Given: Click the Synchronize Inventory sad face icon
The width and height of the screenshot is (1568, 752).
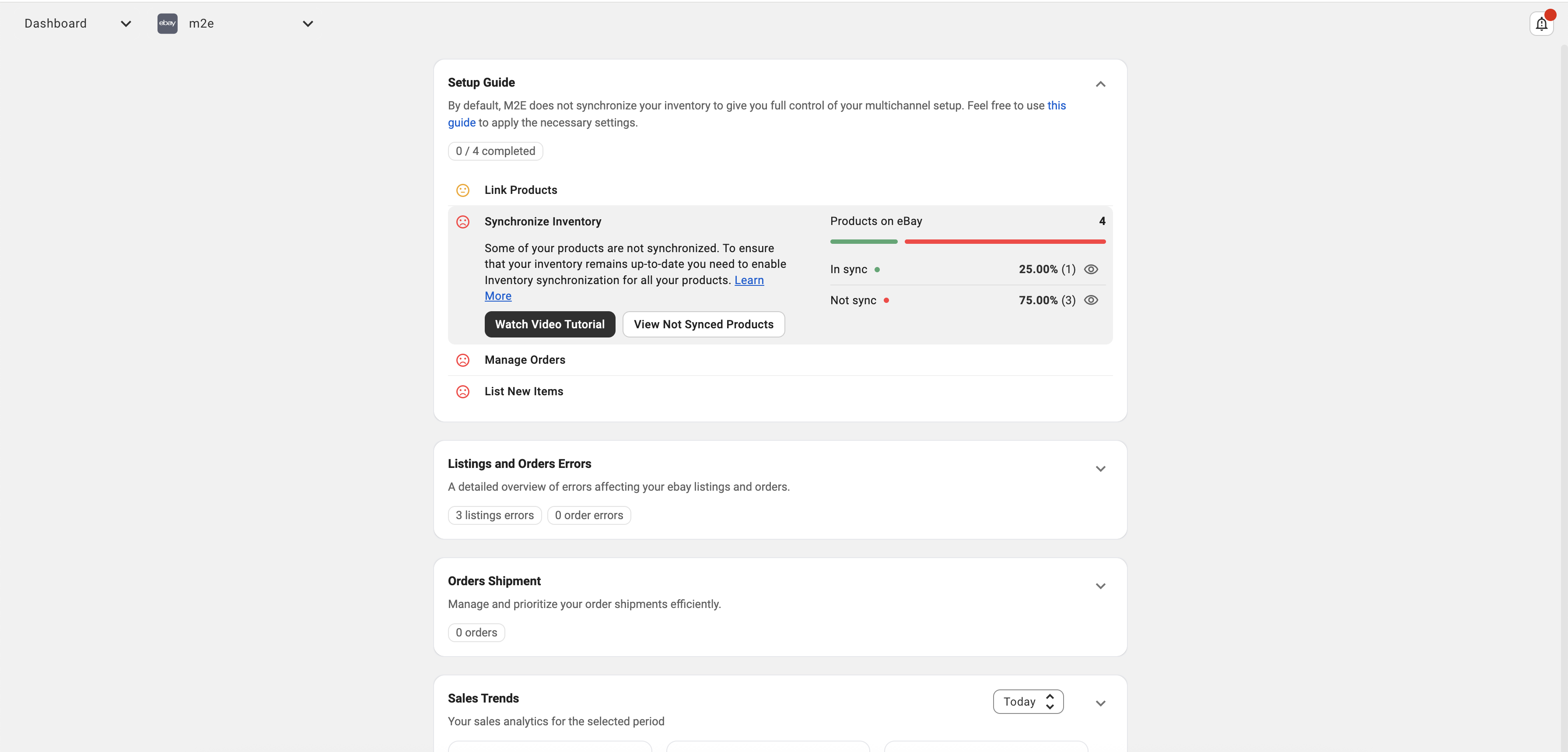Looking at the screenshot, I should pos(462,221).
